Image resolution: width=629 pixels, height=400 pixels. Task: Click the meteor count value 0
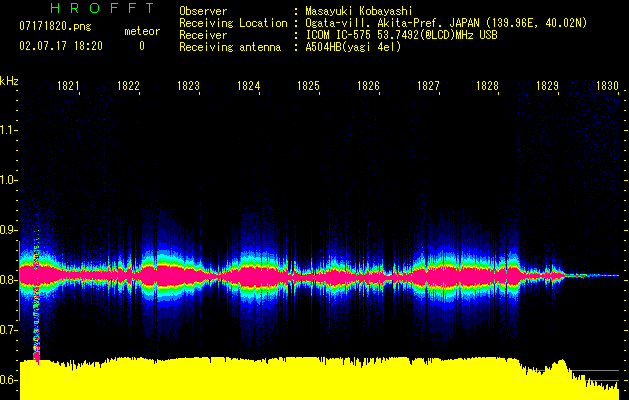pos(142,46)
